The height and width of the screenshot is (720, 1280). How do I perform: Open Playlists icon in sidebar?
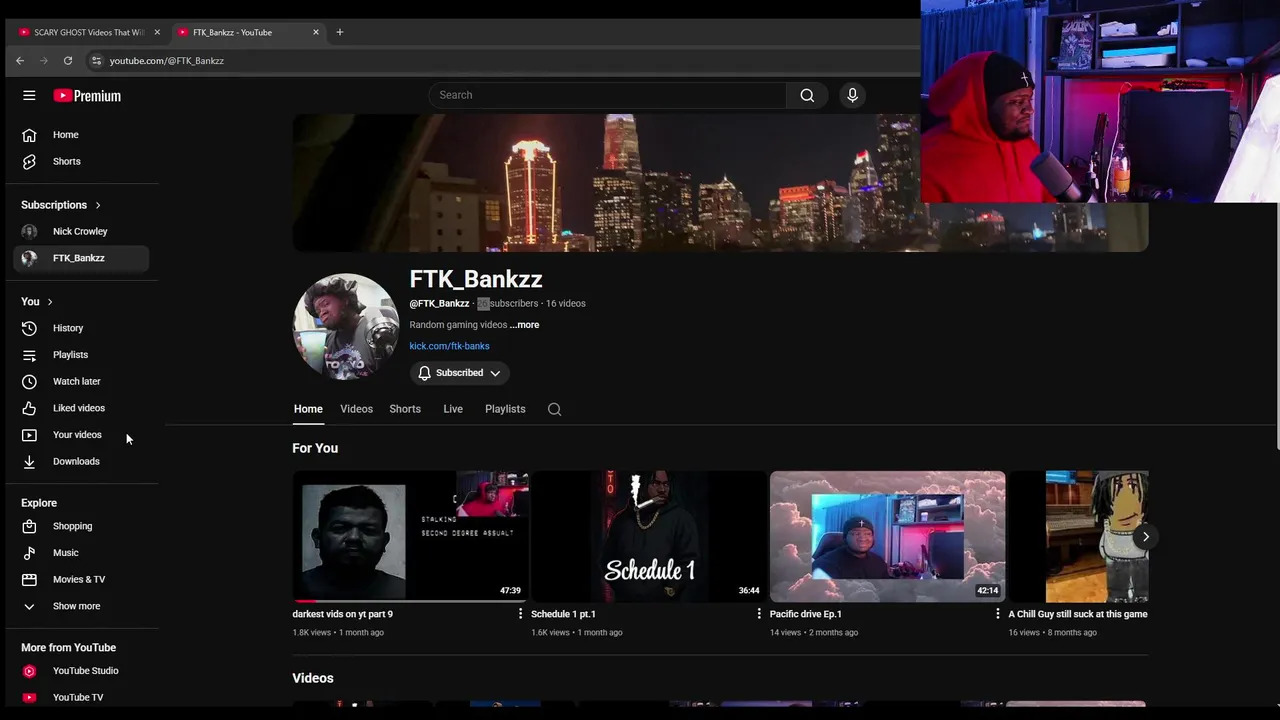click(x=29, y=355)
